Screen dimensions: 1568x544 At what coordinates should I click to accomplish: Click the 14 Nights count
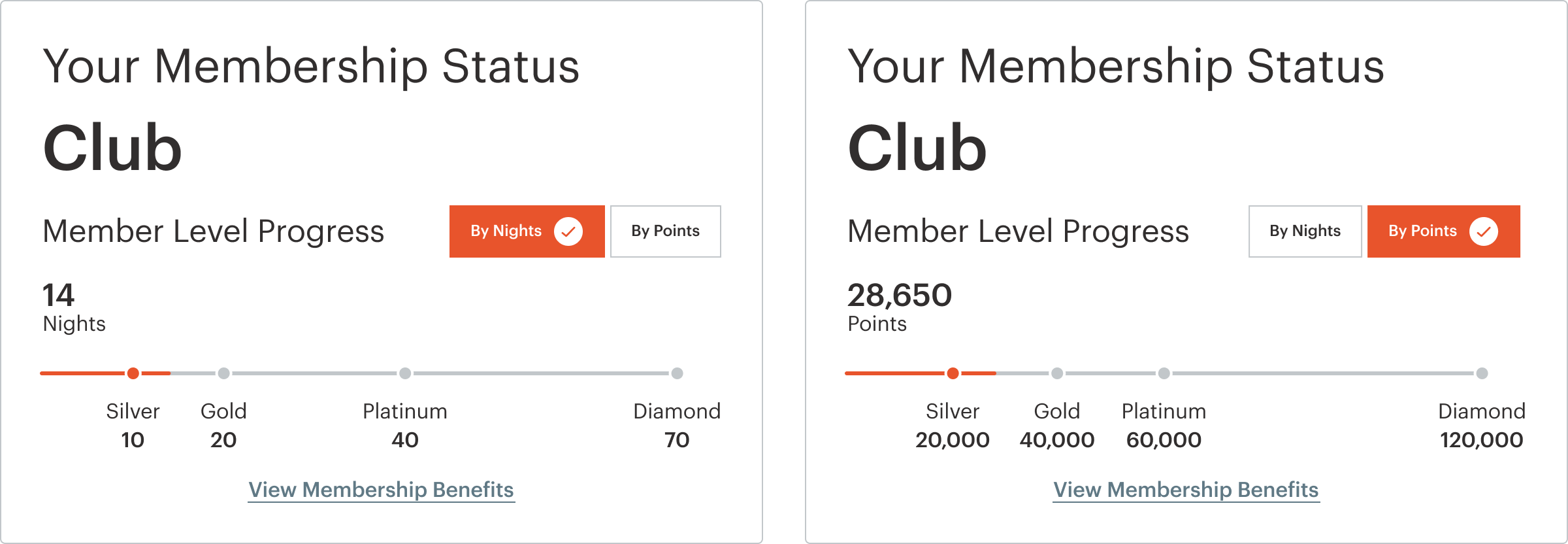59,296
